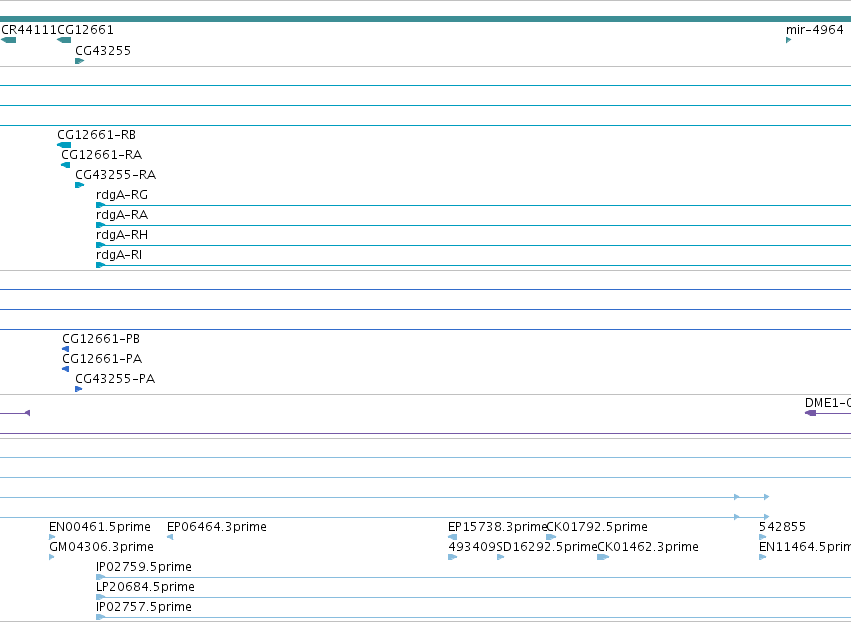Select the rdgA-RA transcript label
This screenshot has height=622, width=851.
click(122, 215)
